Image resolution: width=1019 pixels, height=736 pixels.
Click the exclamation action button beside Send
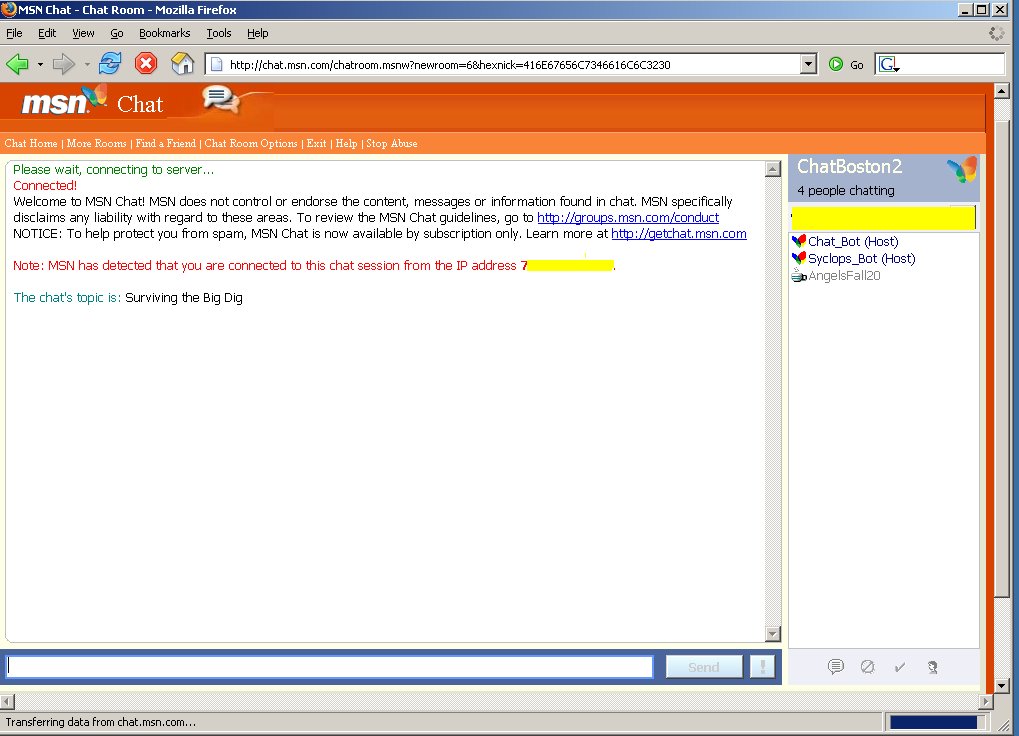(763, 667)
